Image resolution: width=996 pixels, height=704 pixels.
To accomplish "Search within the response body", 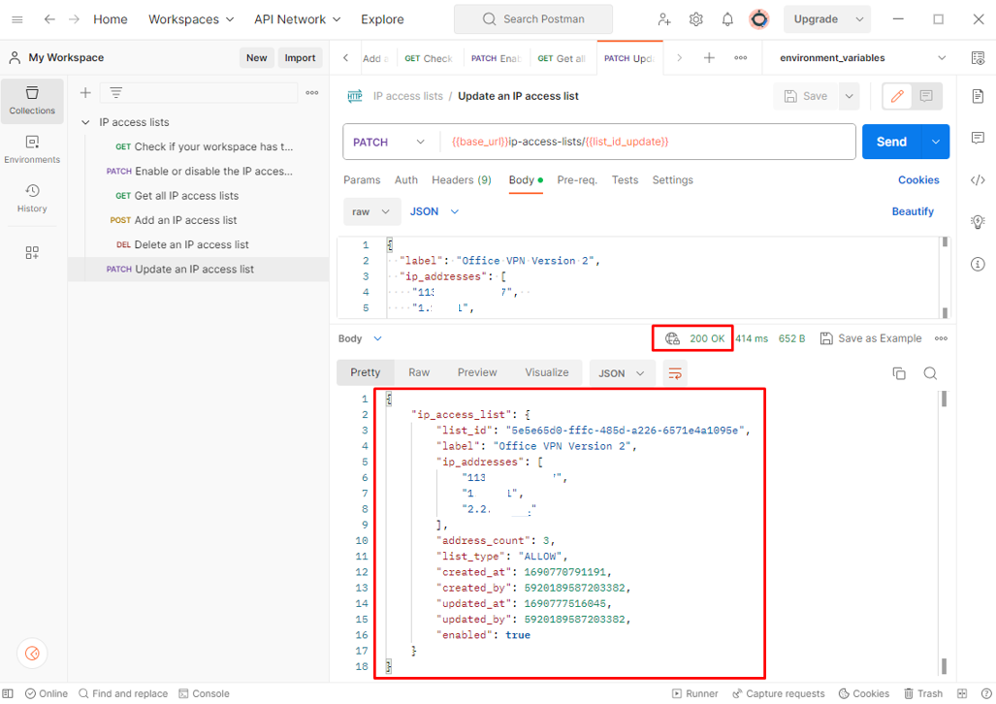I will click(x=930, y=373).
